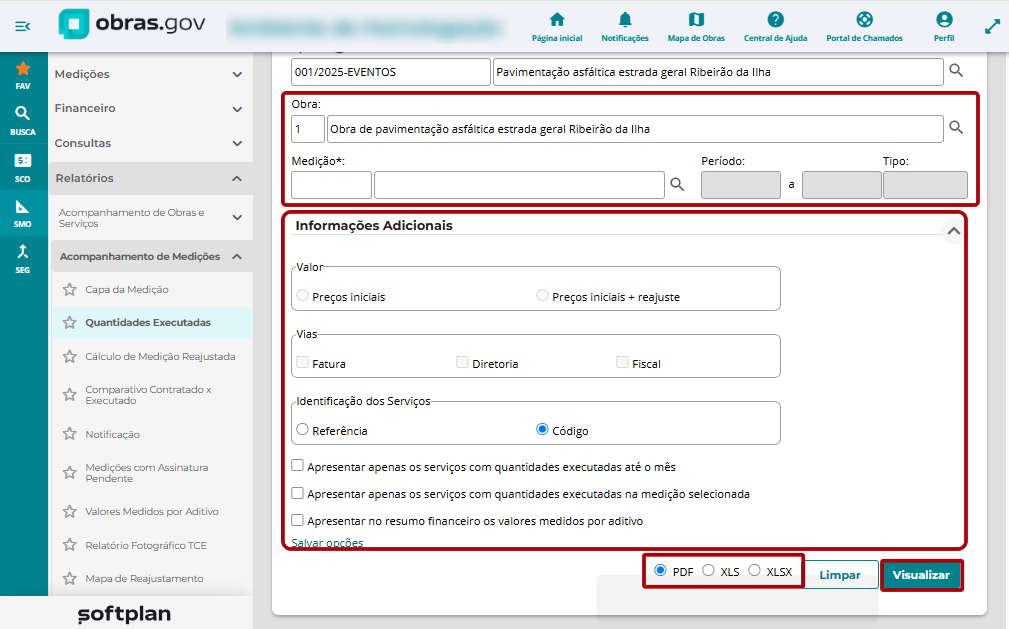The image size is (1009, 629).
Task: Favorite Capa da Medição star
Action: coord(69,289)
